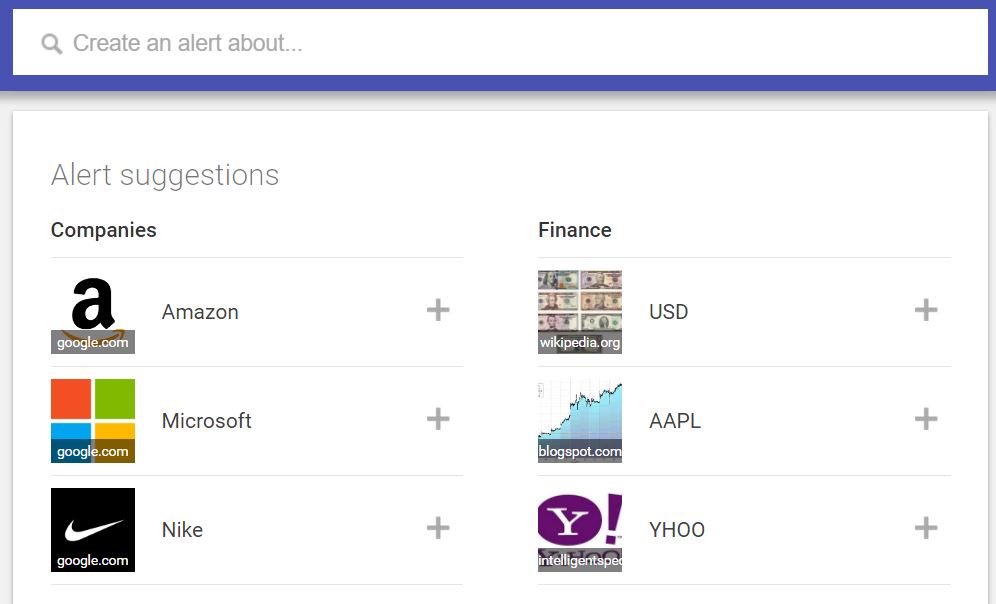
Task: Click the plus icon next to Nike
Action: (438, 528)
